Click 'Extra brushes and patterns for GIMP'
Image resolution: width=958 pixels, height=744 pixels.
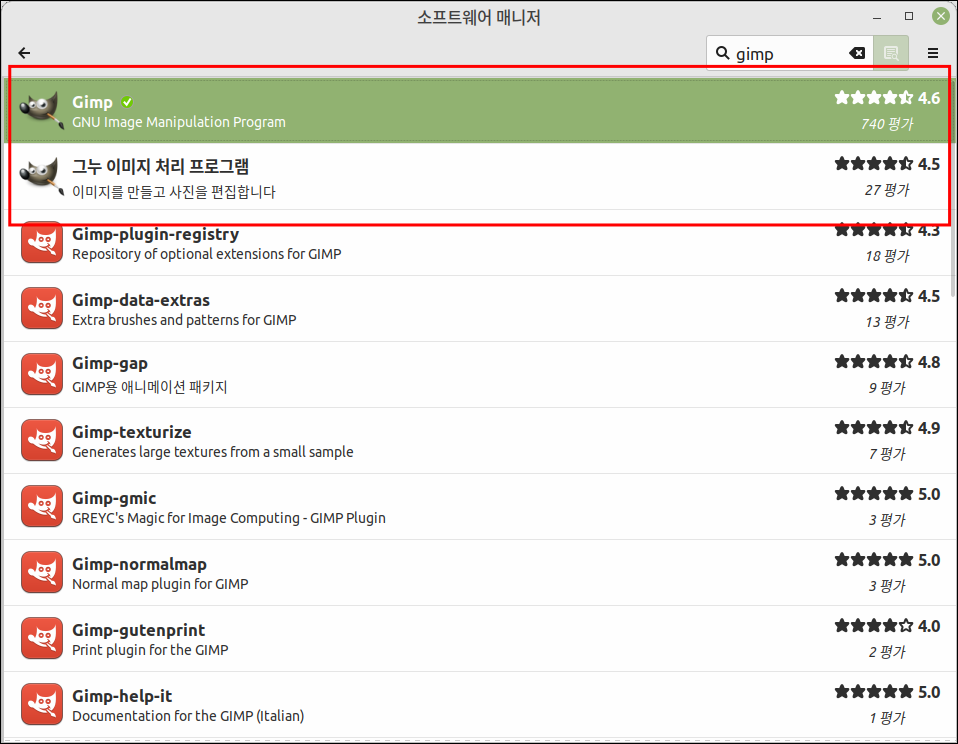184,320
